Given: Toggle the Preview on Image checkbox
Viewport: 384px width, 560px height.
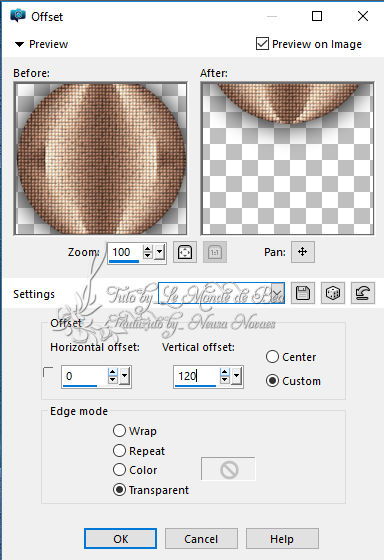Looking at the screenshot, I should pos(262,44).
